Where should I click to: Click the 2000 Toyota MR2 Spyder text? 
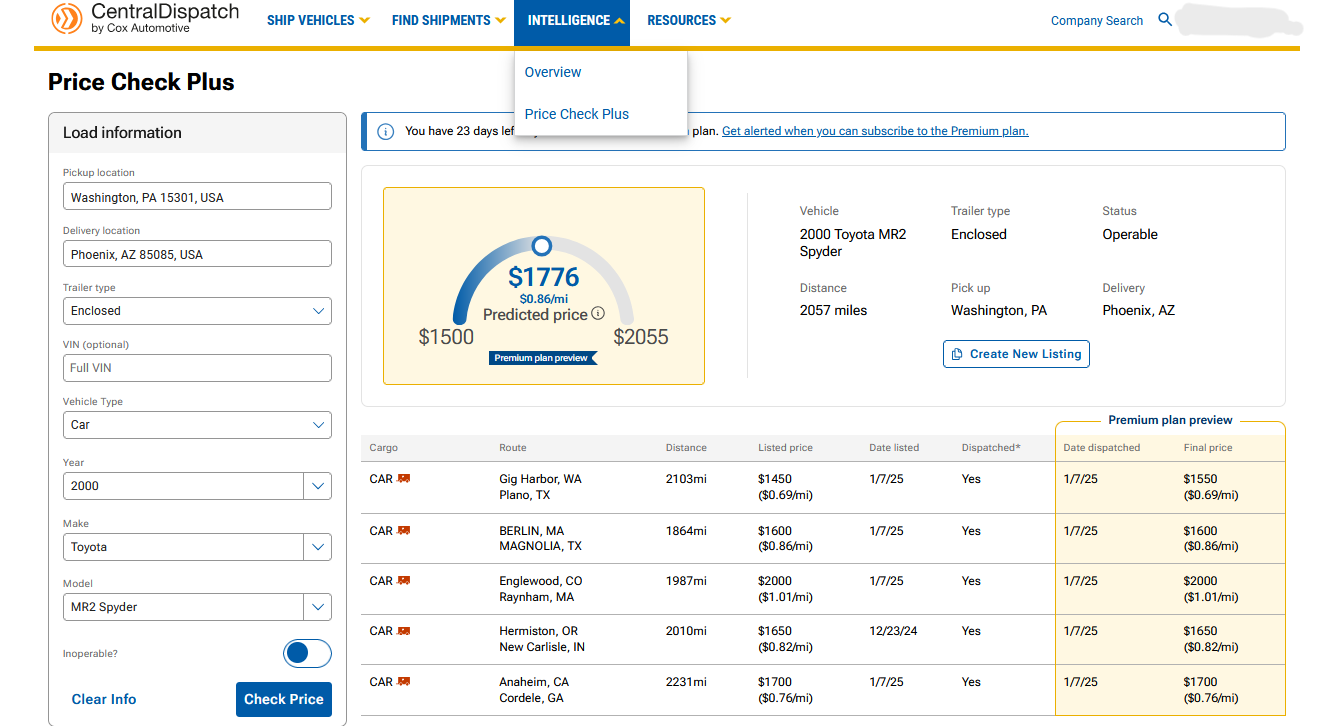[853, 243]
